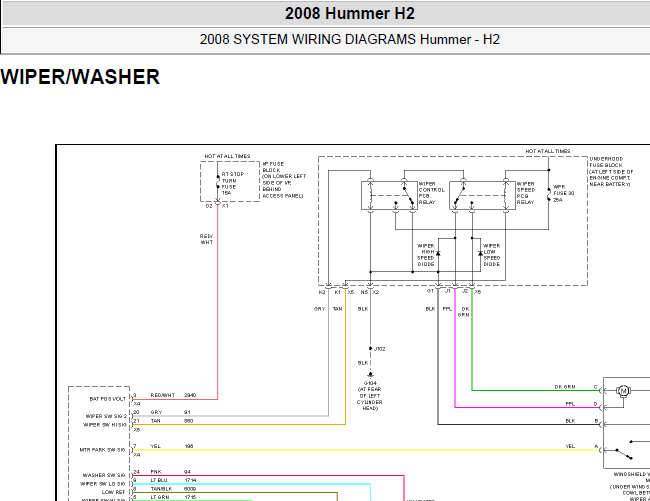Image resolution: width=650 pixels, height=501 pixels.
Task: Click the "IP FUSE BLOCK" location description
Action: [284, 180]
